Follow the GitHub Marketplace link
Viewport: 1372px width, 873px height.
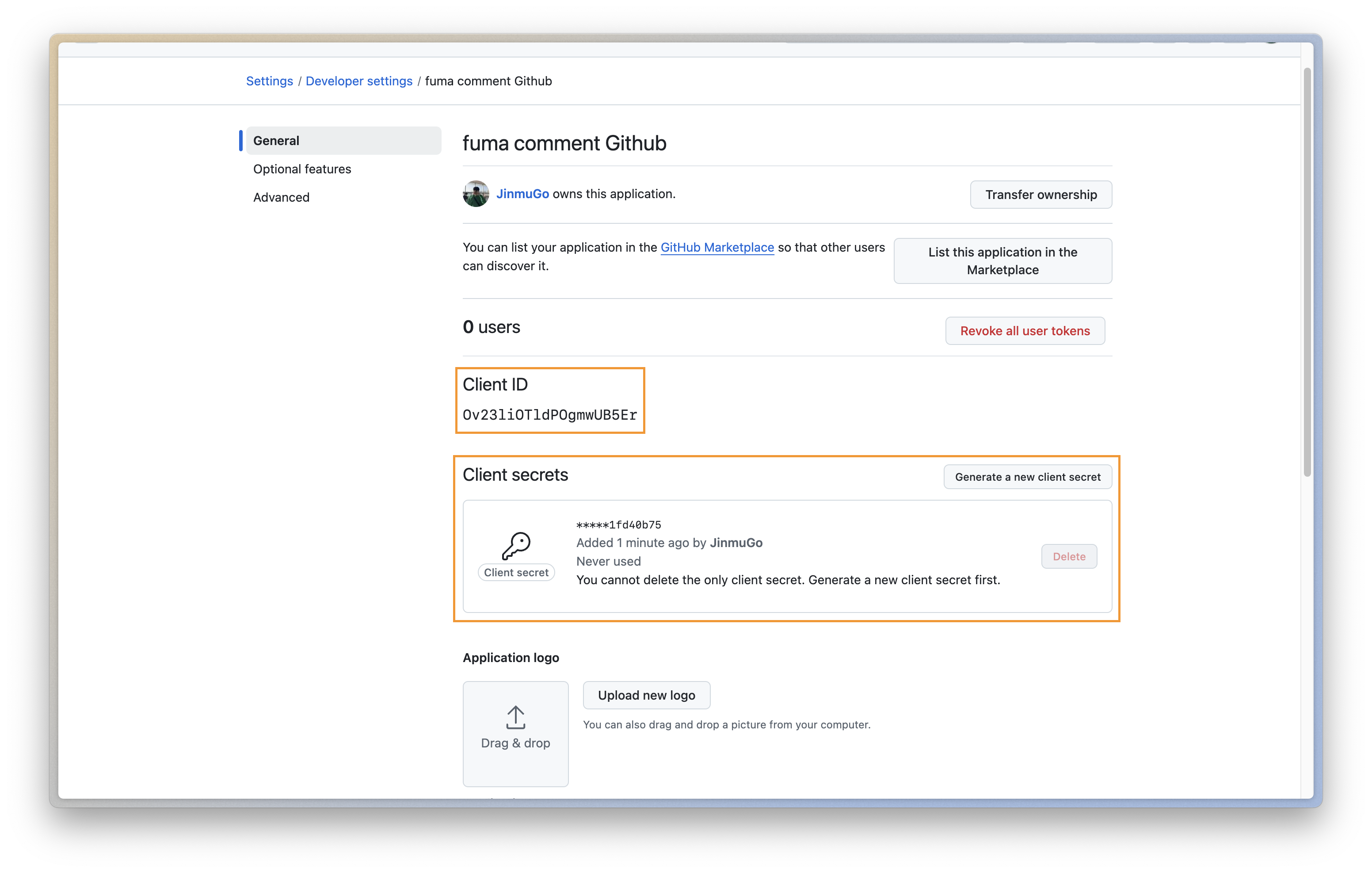tap(717, 248)
